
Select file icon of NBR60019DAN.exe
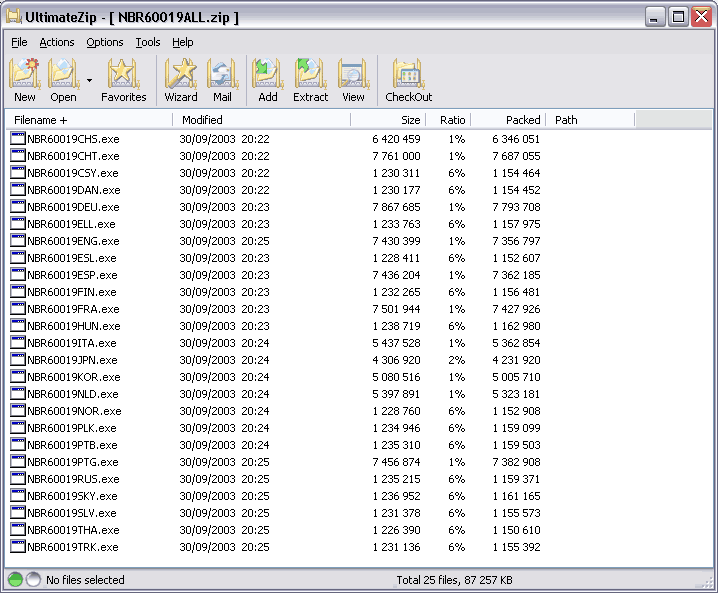pyautogui.click(x=18, y=190)
